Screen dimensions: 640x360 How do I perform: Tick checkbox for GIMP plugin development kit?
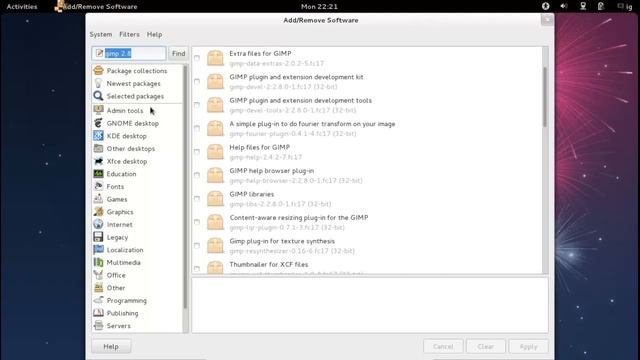point(197,82)
